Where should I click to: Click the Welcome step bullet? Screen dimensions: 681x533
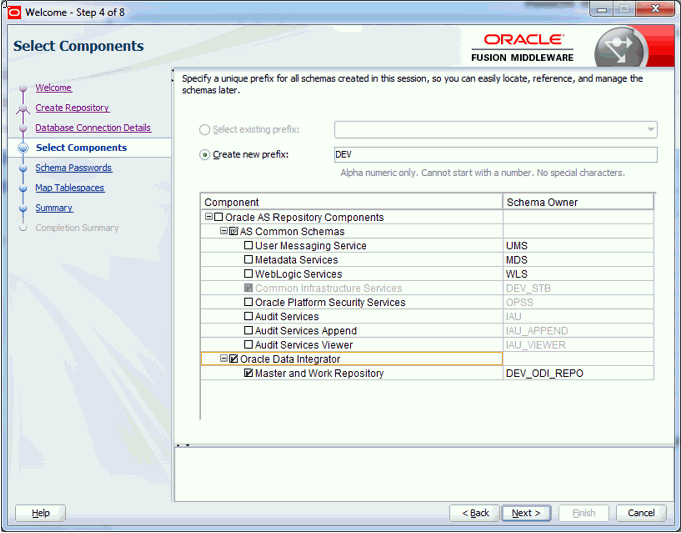(23, 88)
